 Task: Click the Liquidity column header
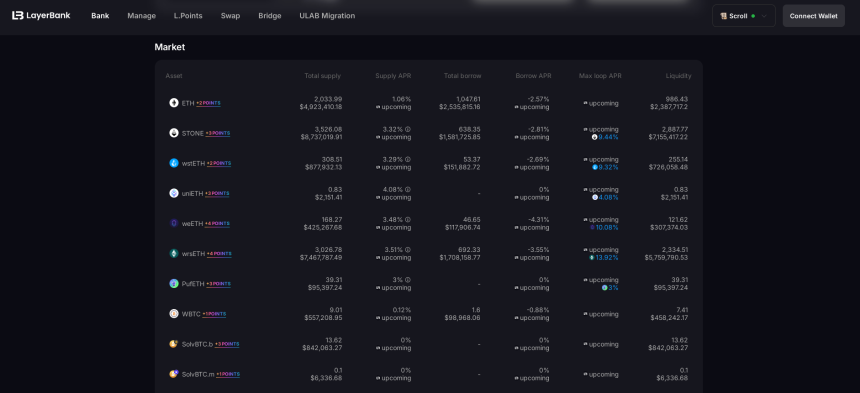678,76
